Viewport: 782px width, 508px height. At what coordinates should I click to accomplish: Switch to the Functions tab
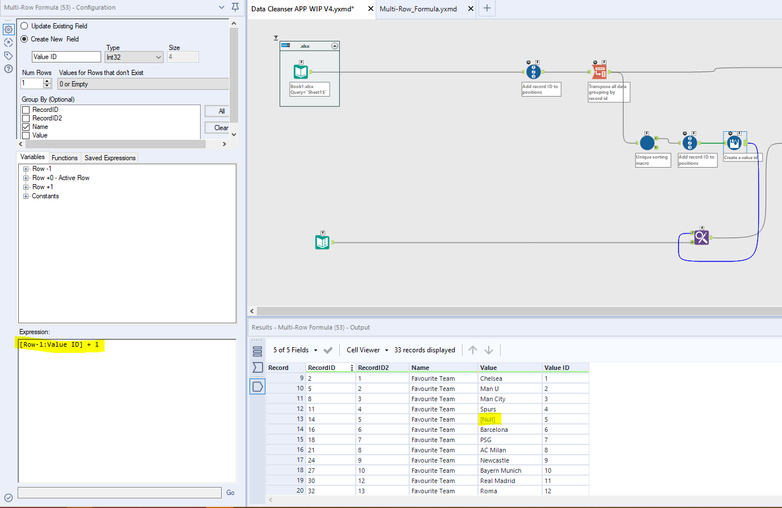(64, 158)
